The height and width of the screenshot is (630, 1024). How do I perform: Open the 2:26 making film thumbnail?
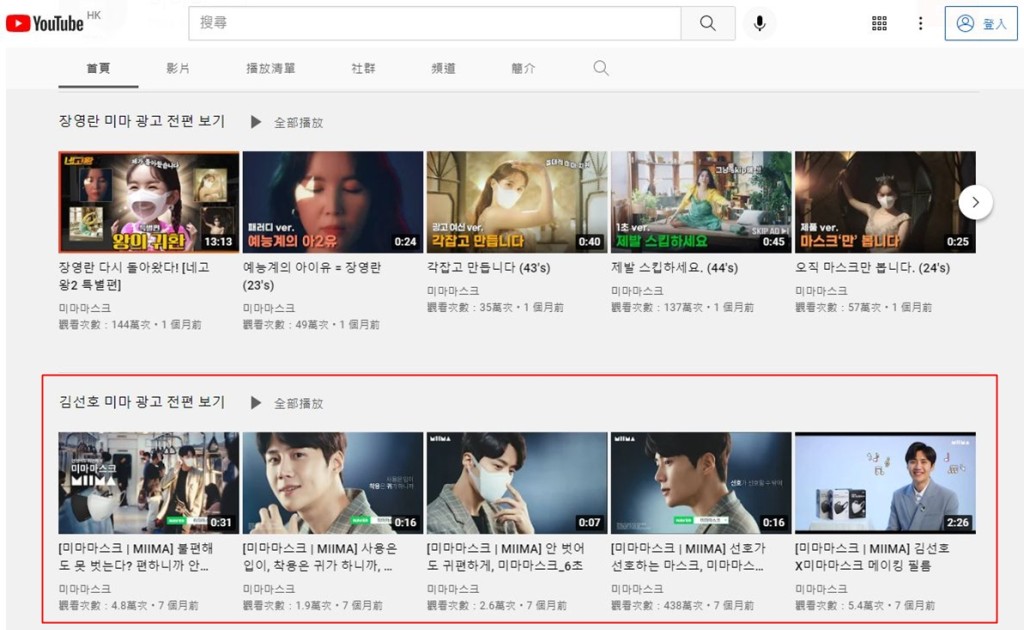[886, 483]
